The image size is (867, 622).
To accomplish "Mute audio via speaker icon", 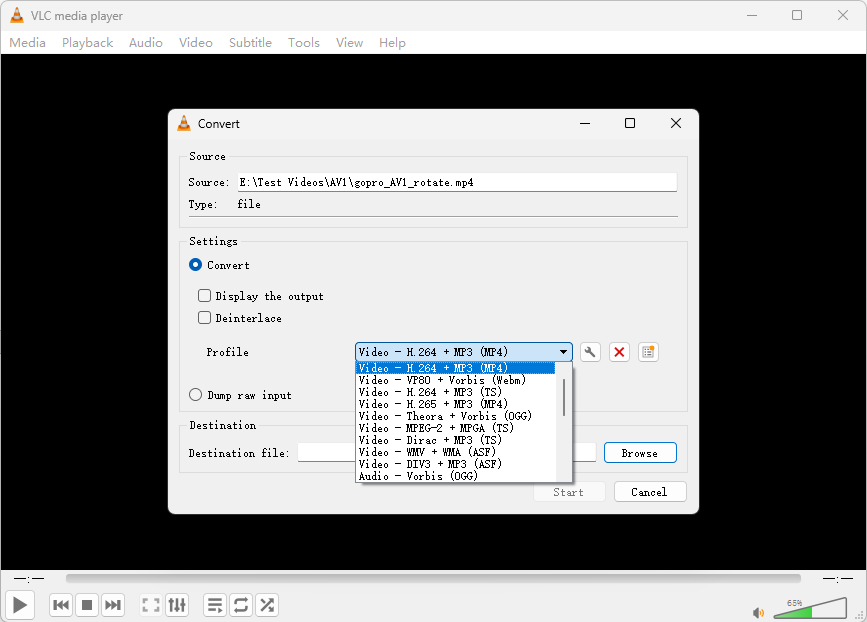I will [x=758, y=613].
